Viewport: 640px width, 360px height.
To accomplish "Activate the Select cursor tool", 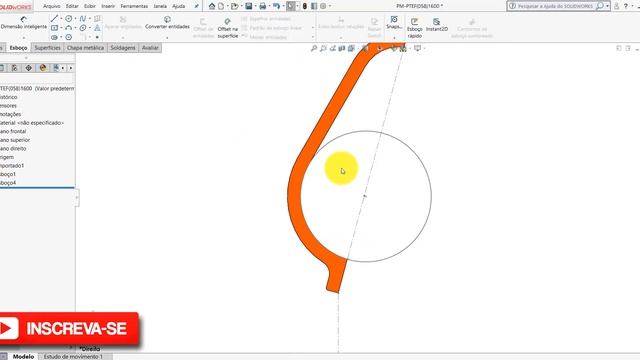I will [291, 6].
